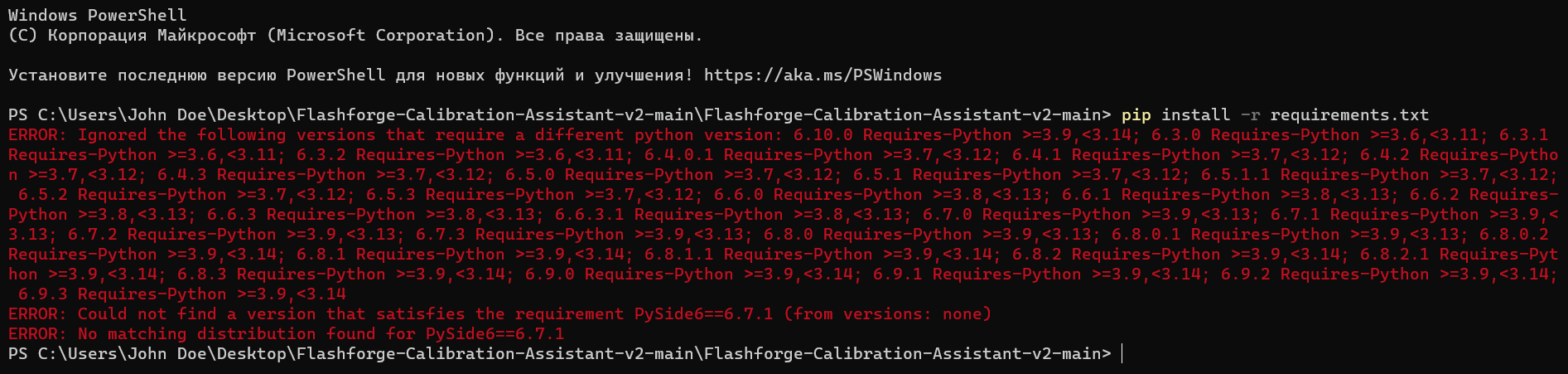Click the Windows PowerShell header text
1568x374 pixels.
(98, 16)
